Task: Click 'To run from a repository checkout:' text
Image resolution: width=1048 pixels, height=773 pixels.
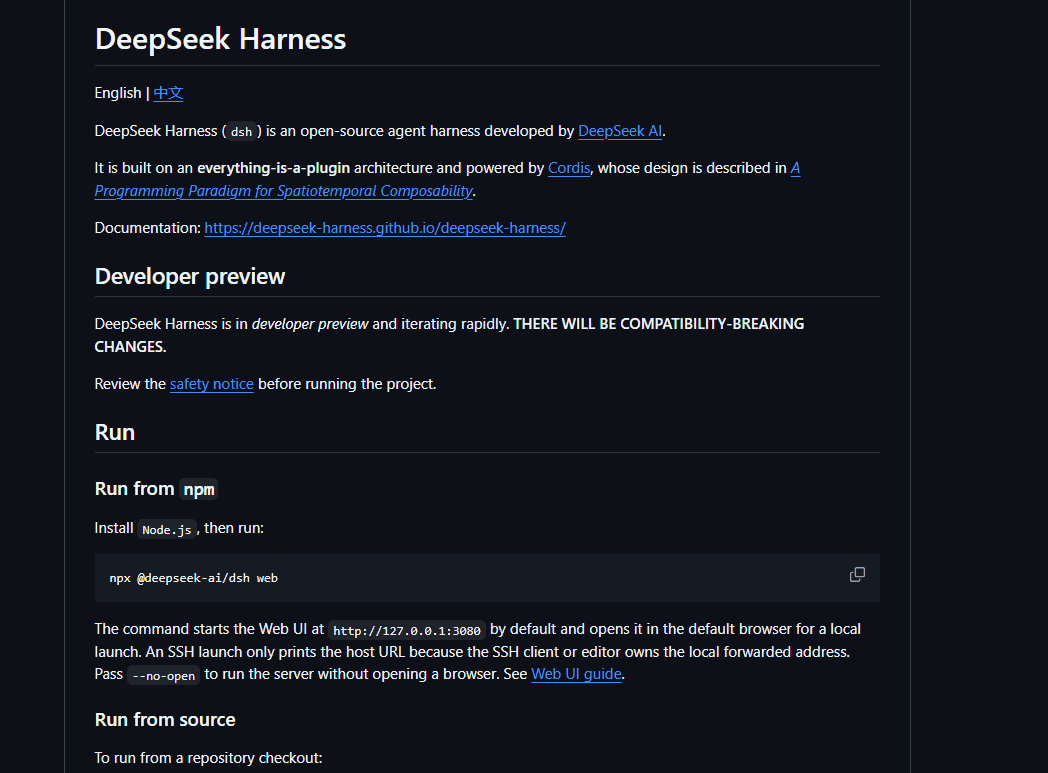Action: tap(209, 758)
